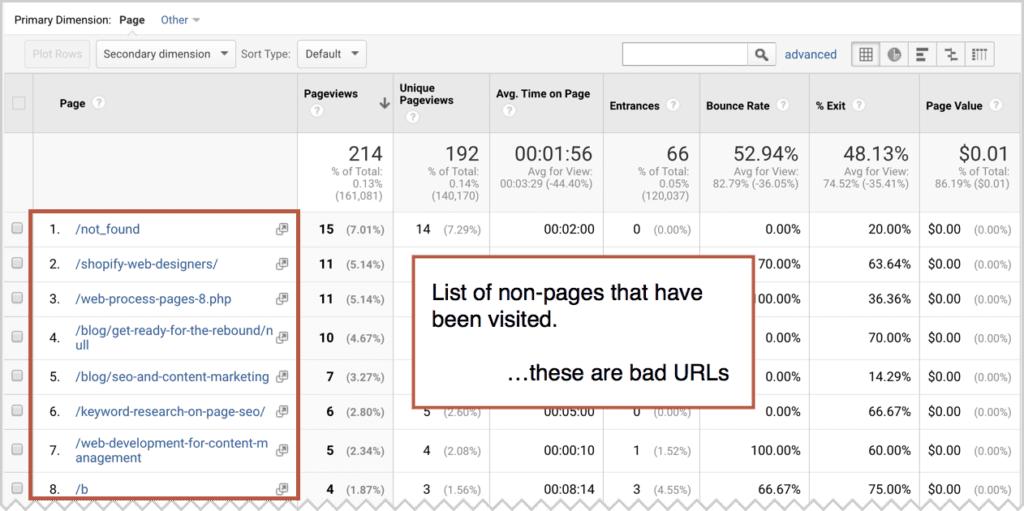The height and width of the screenshot is (511, 1024).
Task: Tick checkbox for get-ready-for-the-rebound row
Action: coord(17,337)
